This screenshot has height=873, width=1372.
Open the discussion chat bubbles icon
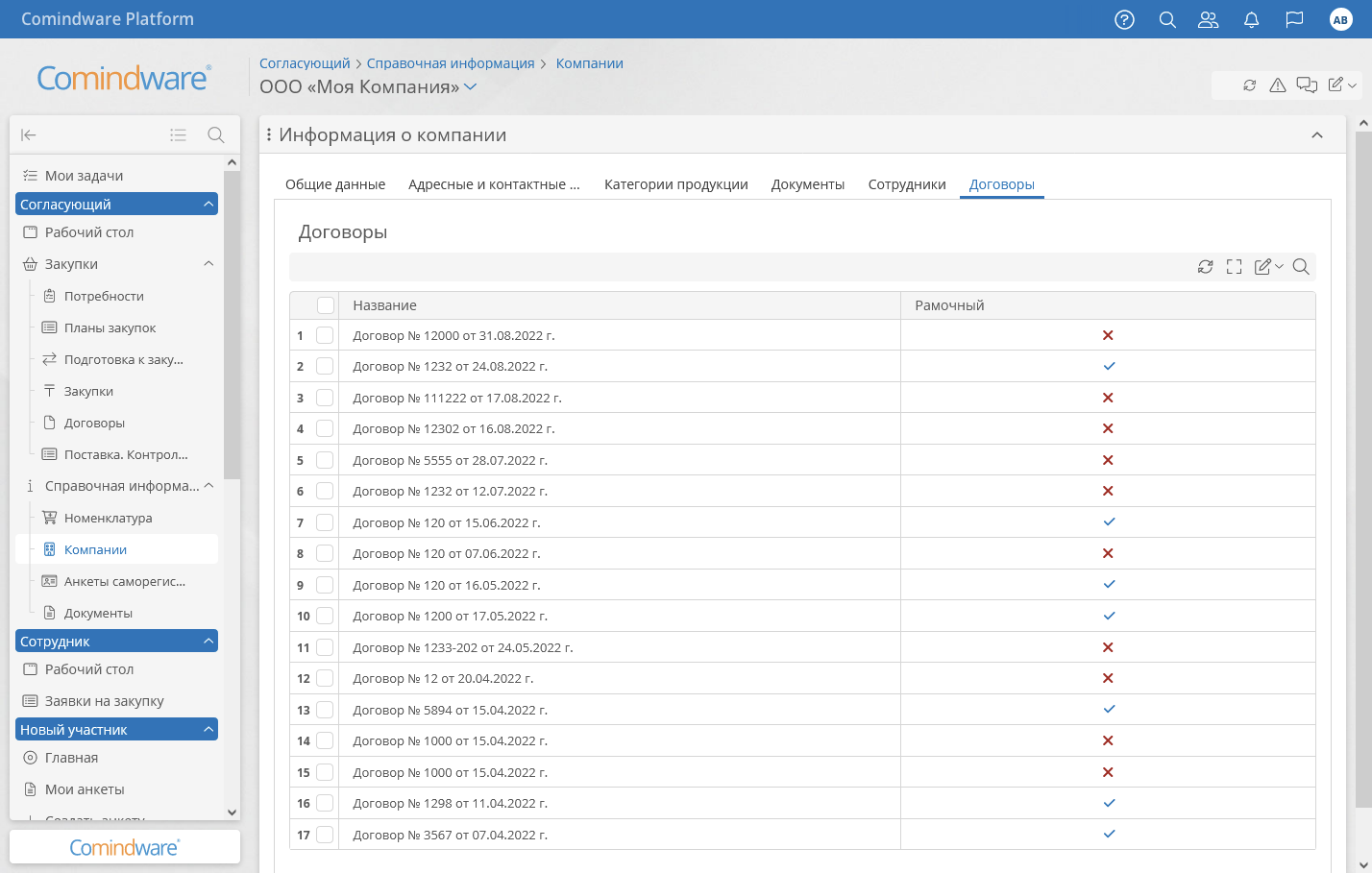1307,85
